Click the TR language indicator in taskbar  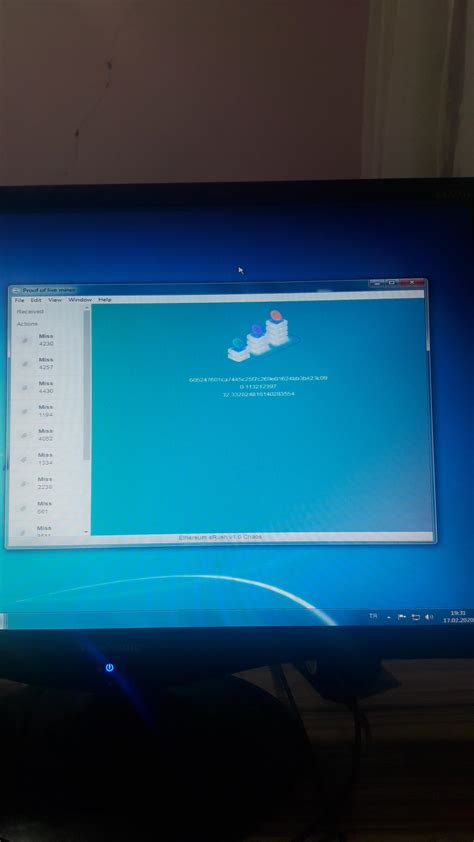point(373,616)
